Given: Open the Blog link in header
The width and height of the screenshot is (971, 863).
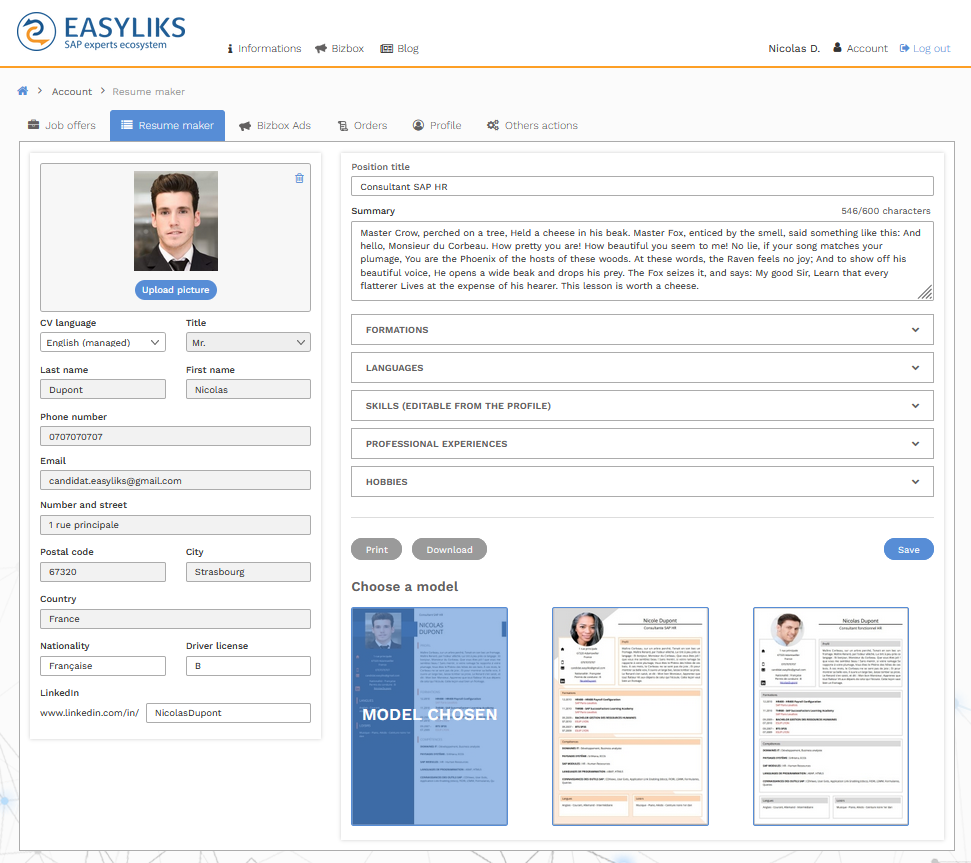Looking at the screenshot, I should (399, 48).
